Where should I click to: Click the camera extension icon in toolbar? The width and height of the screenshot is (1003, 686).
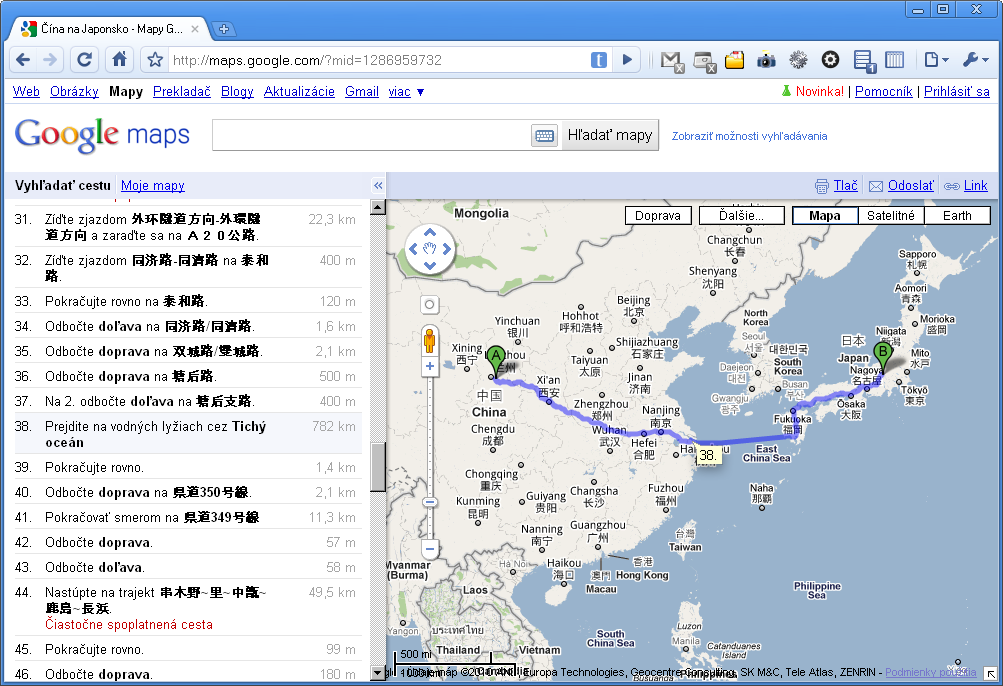(766, 60)
